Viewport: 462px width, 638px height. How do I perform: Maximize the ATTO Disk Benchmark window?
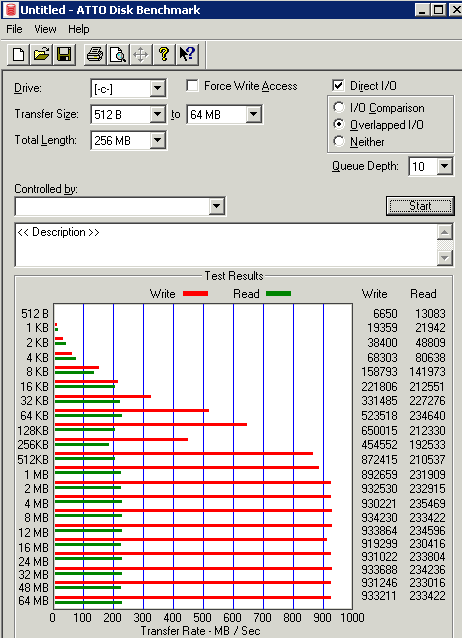[438, 10]
